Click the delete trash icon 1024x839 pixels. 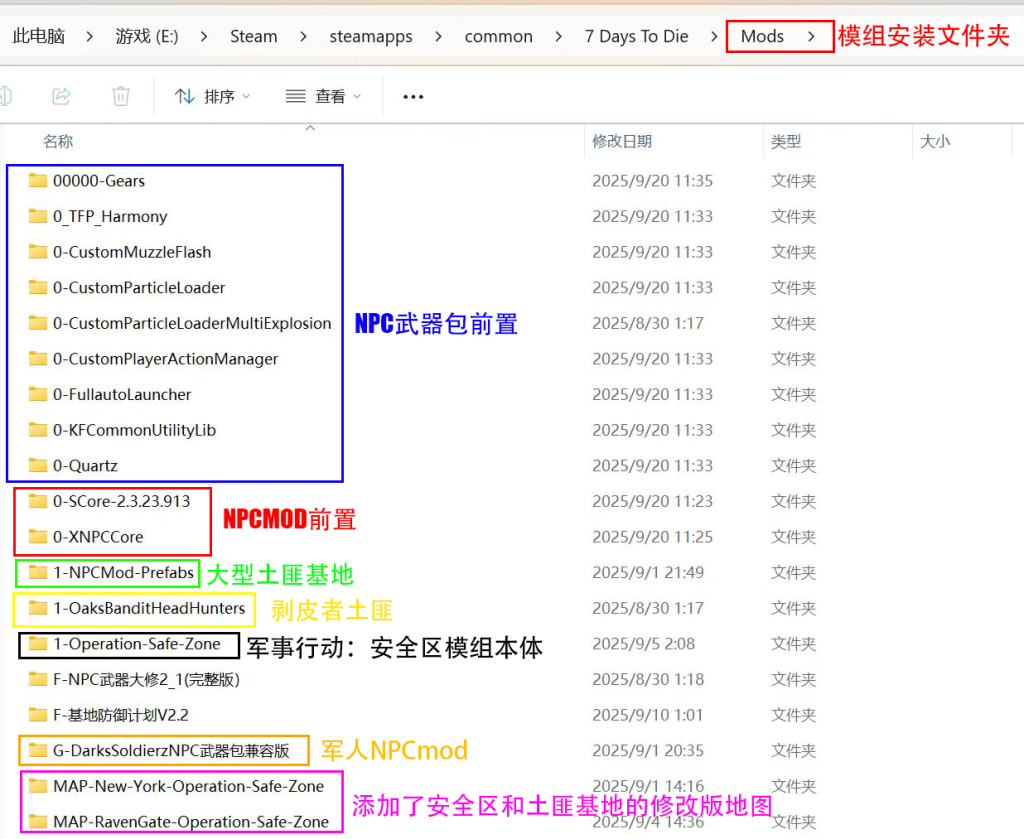coord(121,96)
